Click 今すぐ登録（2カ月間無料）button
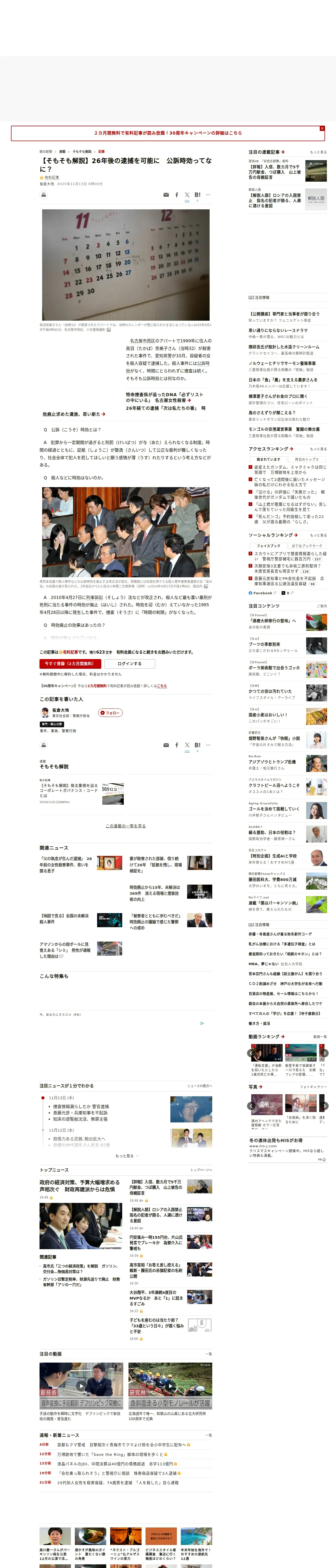This screenshot has width=336, height=1568. tap(70, 664)
